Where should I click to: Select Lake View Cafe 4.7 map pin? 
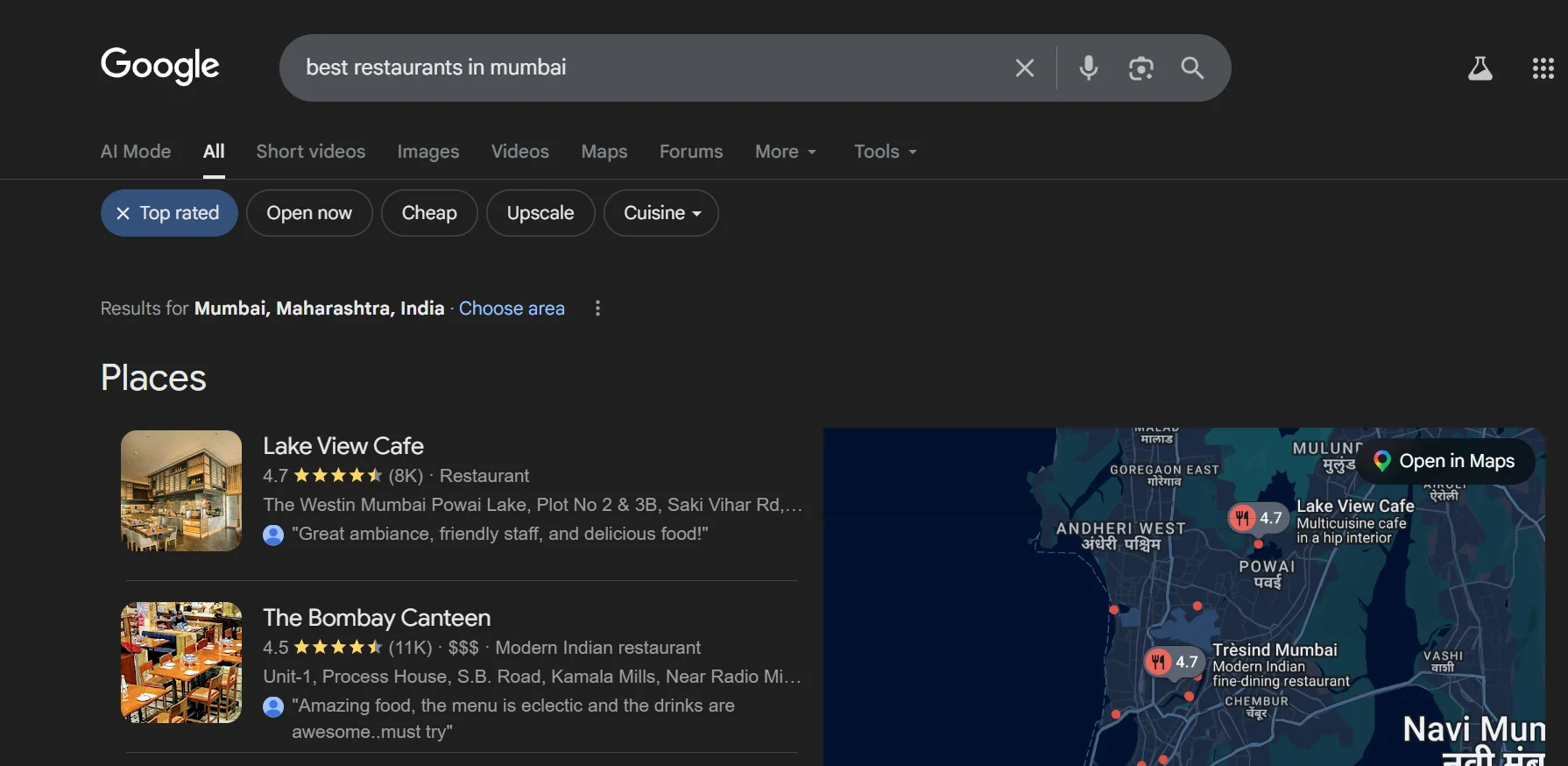click(x=1257, y=518)
